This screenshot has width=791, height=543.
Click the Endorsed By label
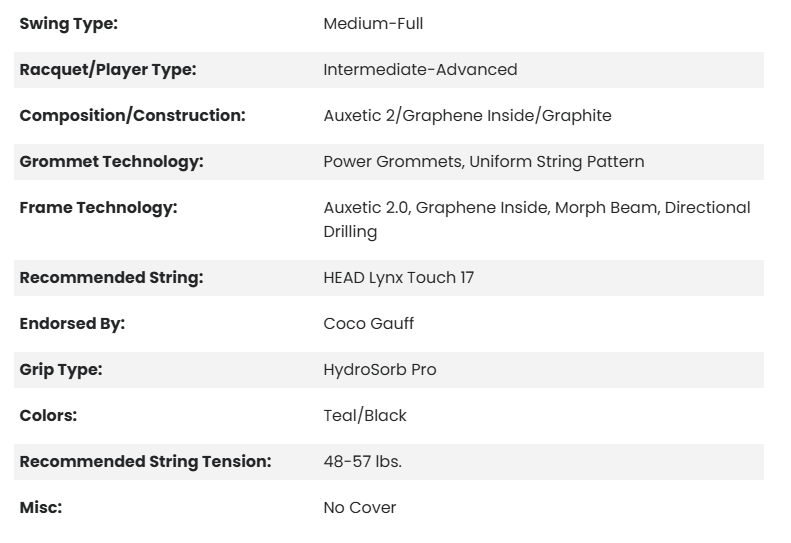pos(72,324)
